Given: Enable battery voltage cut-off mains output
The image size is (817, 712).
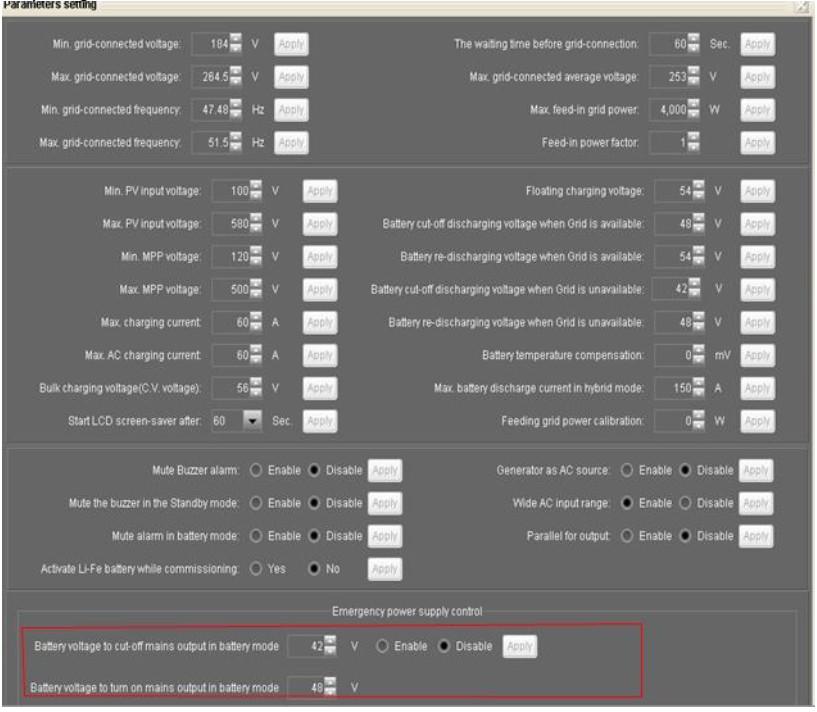Looking at the screenshot, I should pyautogui.click(x=382, y=646).
